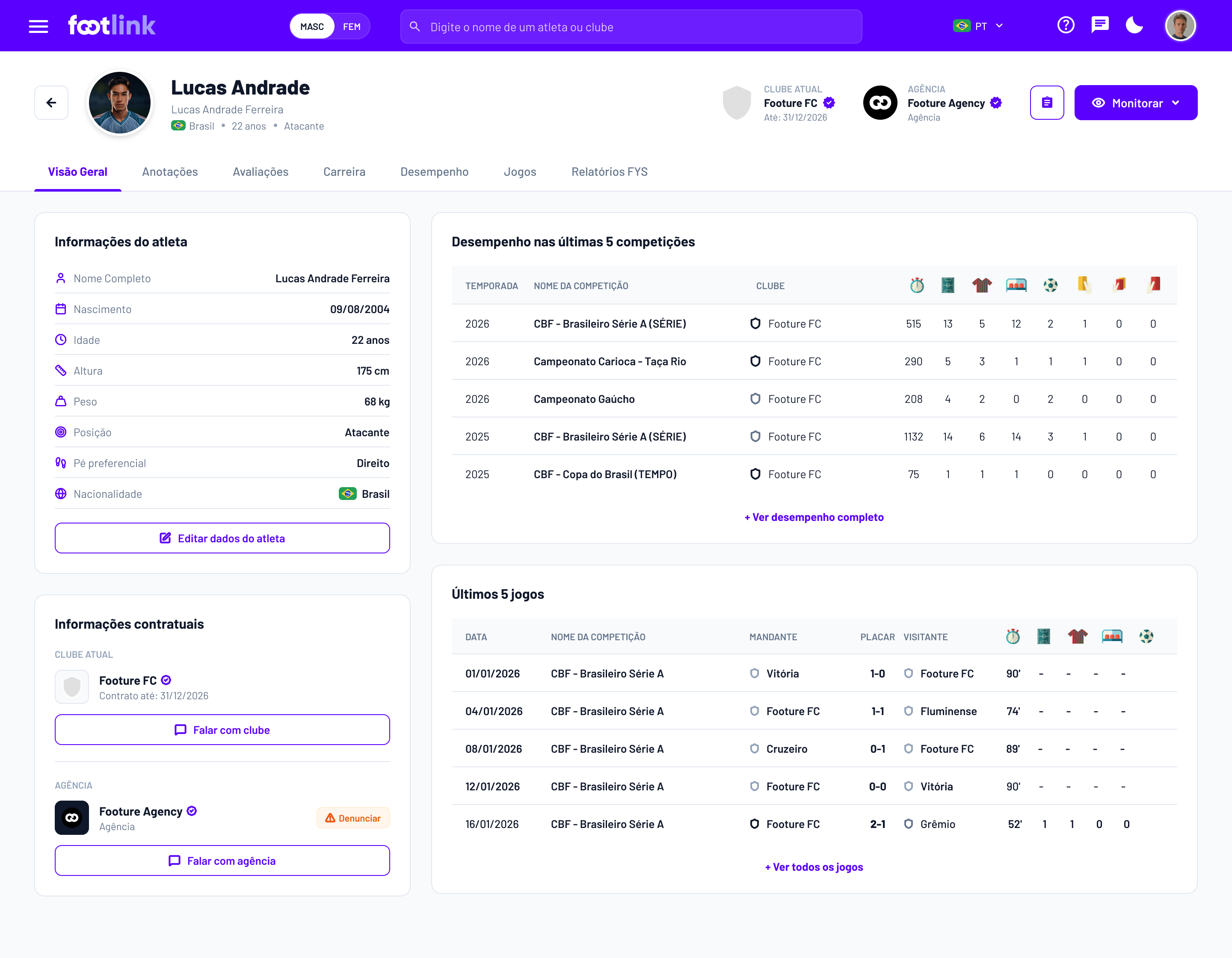Screen dimensions: 1232x958
Task: Click the back arrow button
Action: pyautogui.click(x=51, y=103)
